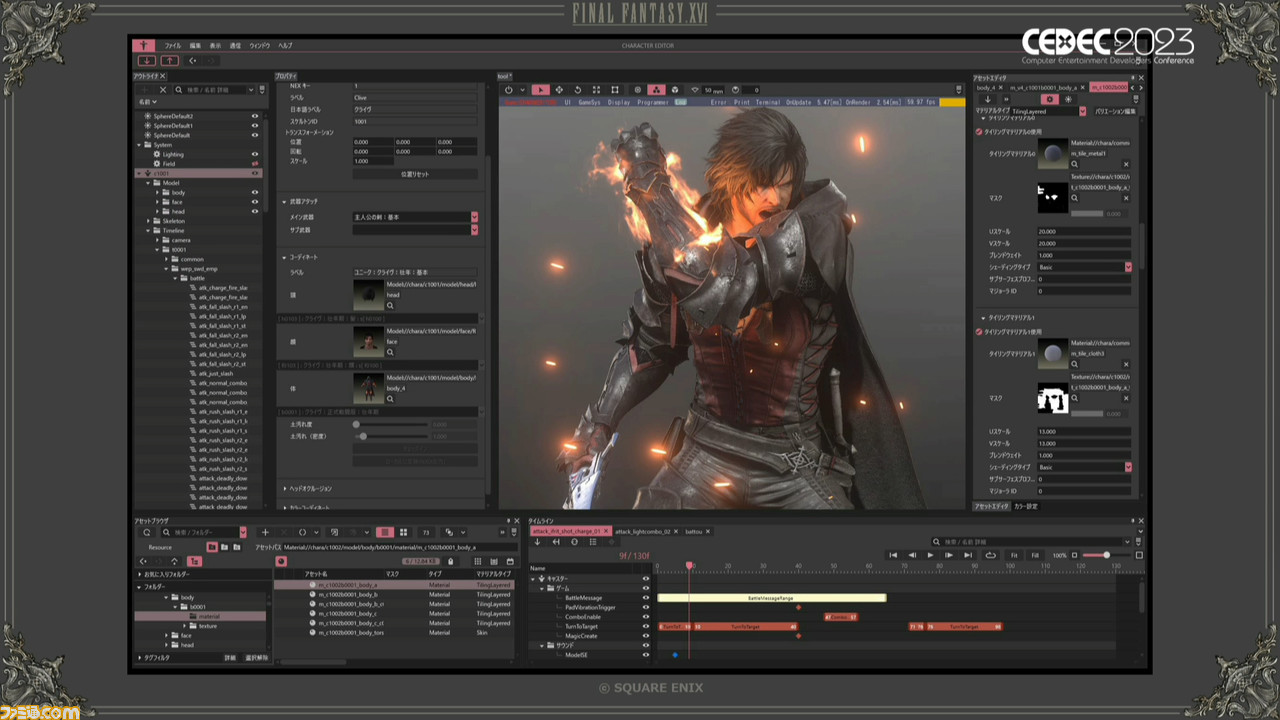Toggle visibility of face model folder
This screenshot has height=720, width=1280.
(x=255, y=202)
